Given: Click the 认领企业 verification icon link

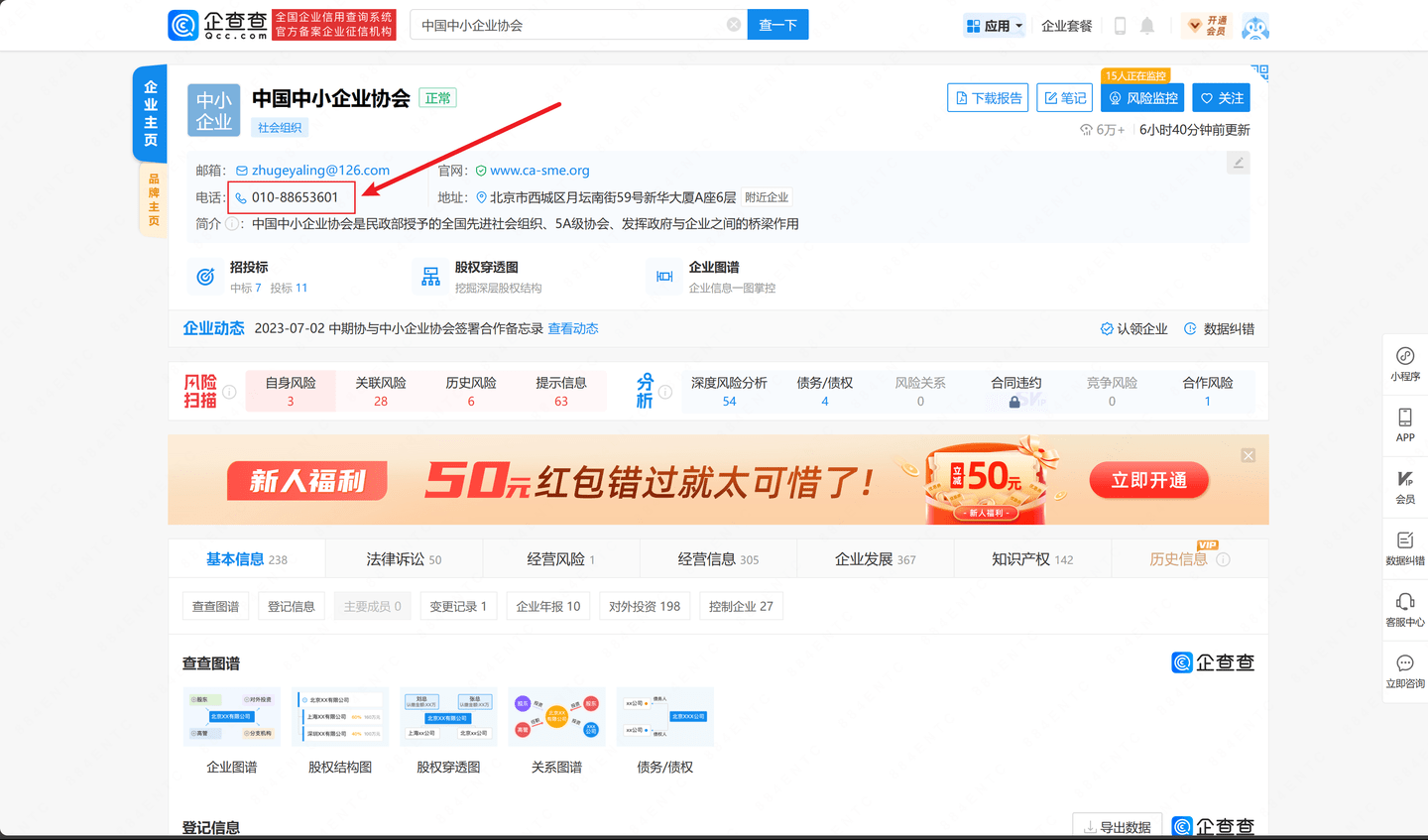Looking at the screenshot, I should click(1133, 329).
